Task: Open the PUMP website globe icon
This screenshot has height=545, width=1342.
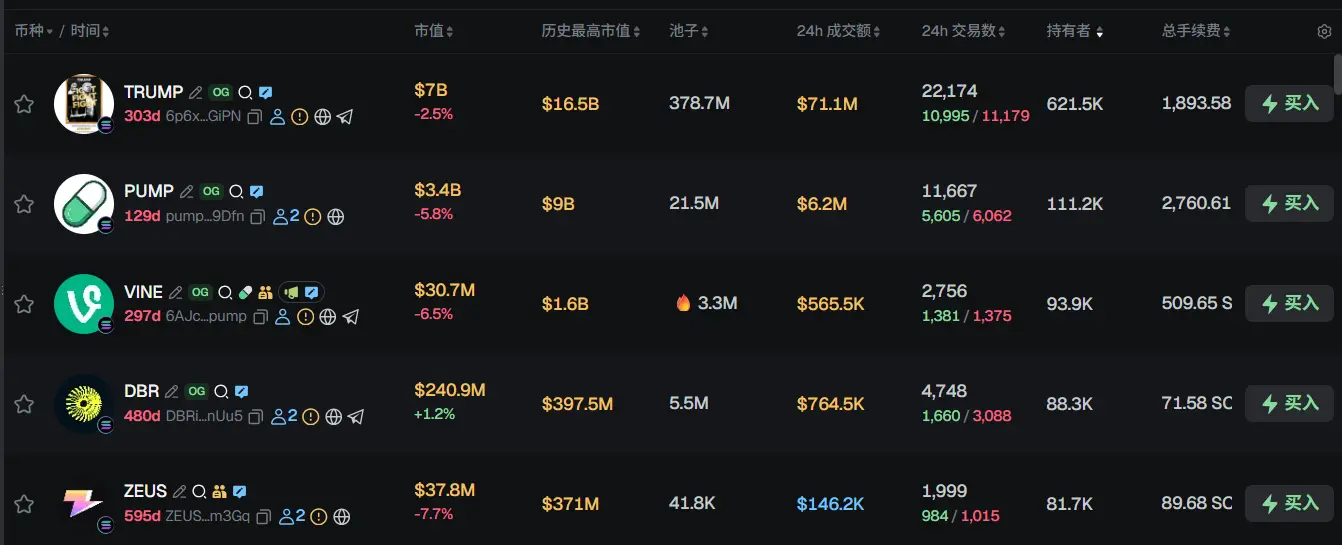Action: click(x=336, y=217)
